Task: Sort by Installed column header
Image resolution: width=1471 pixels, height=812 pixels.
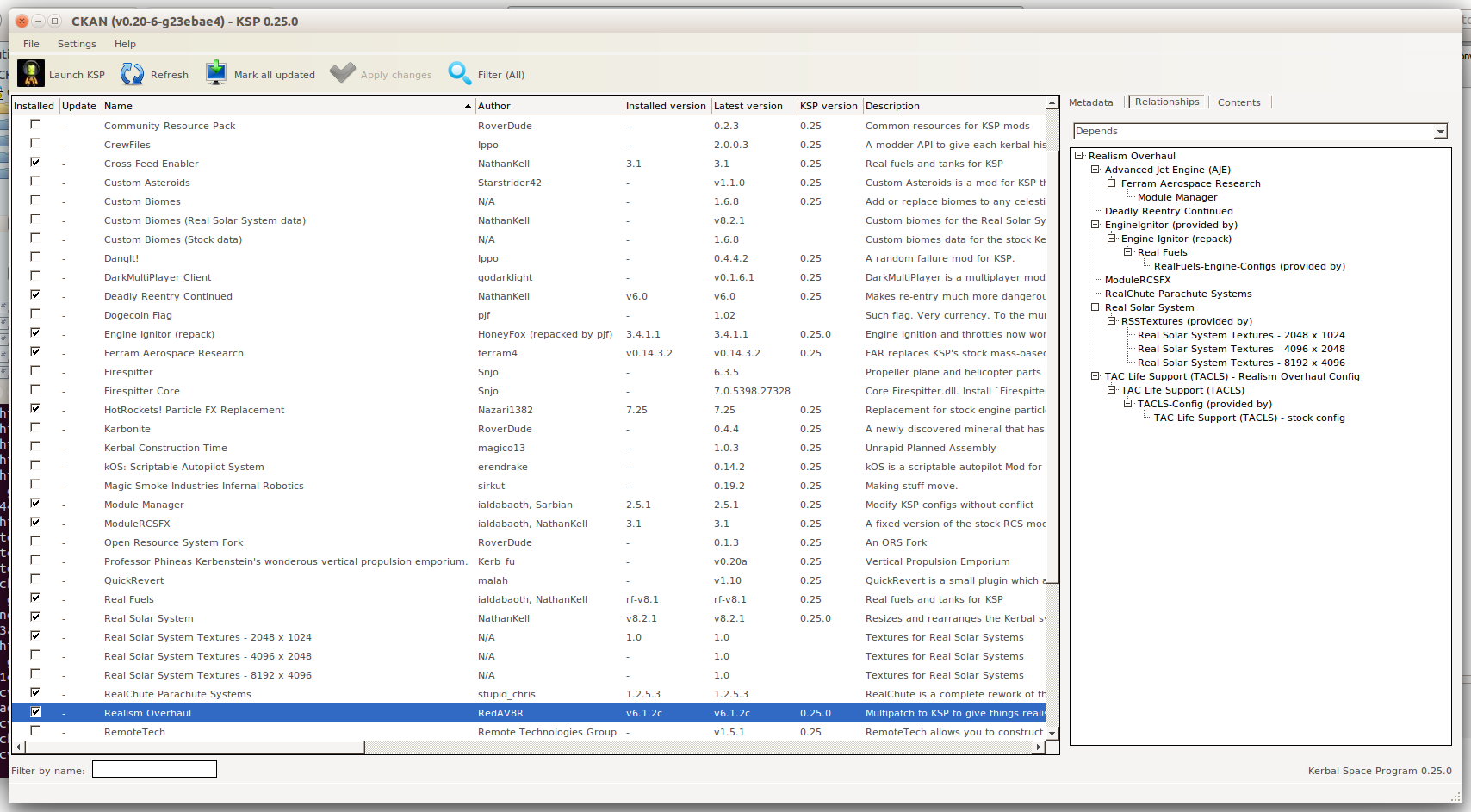Action: [34, 106]
